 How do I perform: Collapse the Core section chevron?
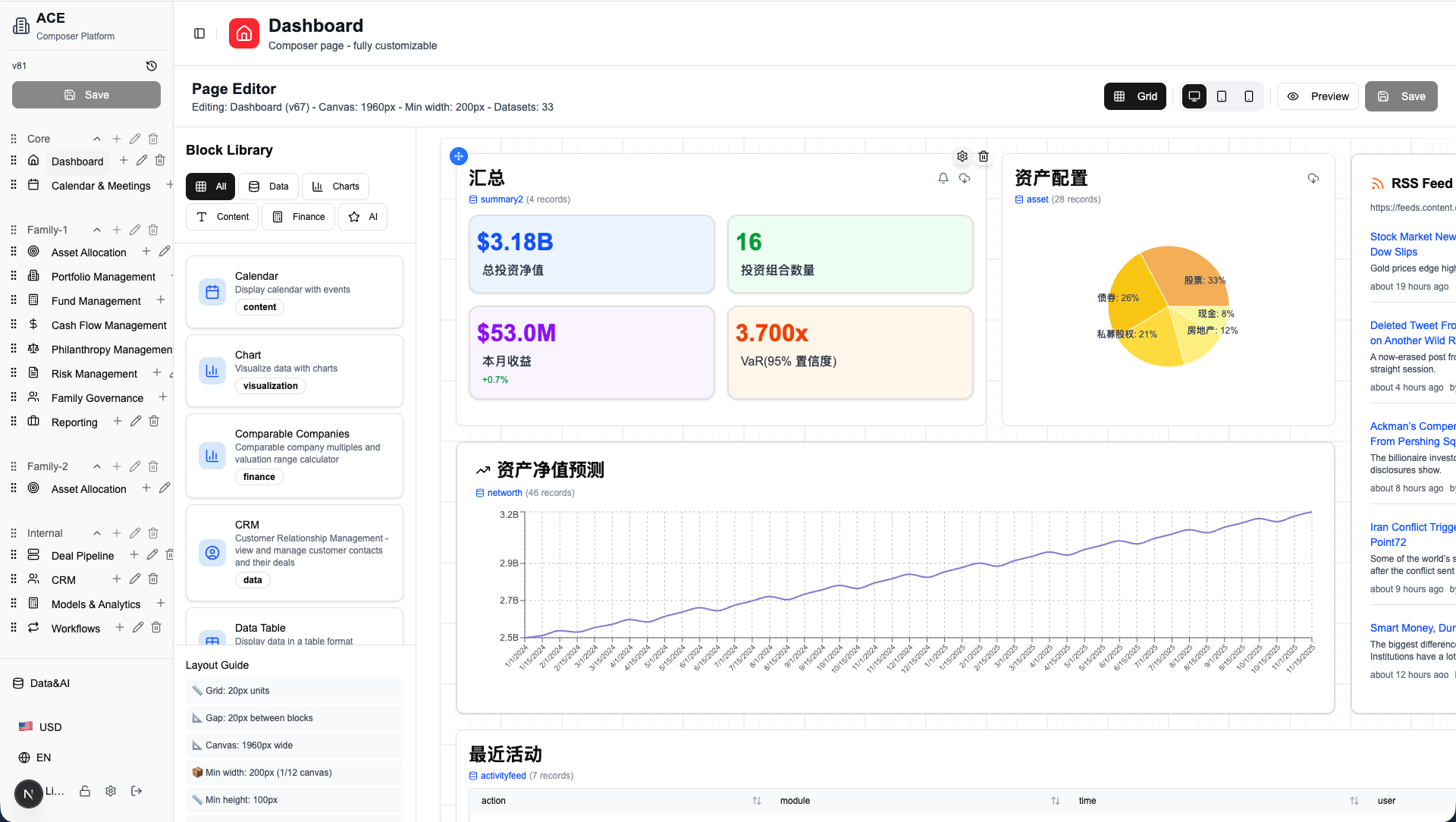point(97,139)
